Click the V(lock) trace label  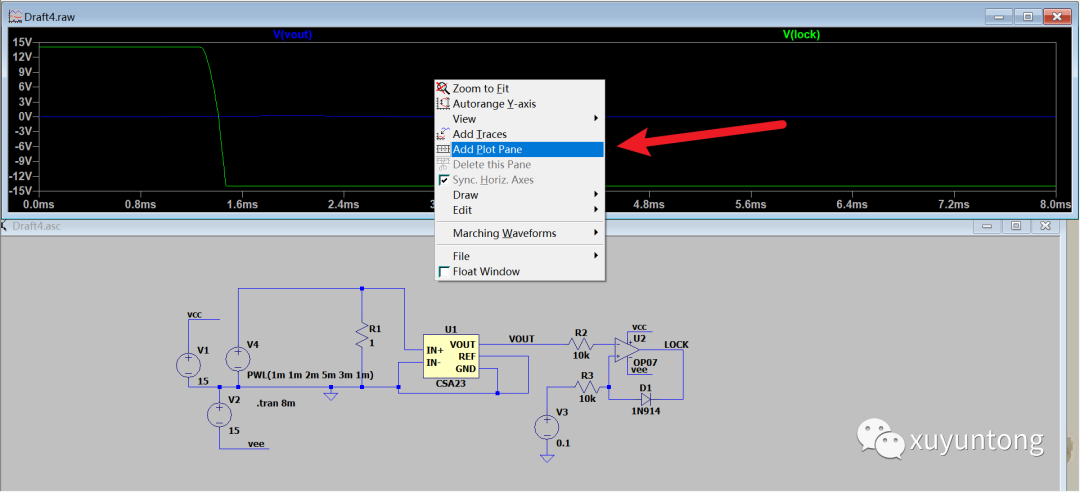(x=801, y=34)
